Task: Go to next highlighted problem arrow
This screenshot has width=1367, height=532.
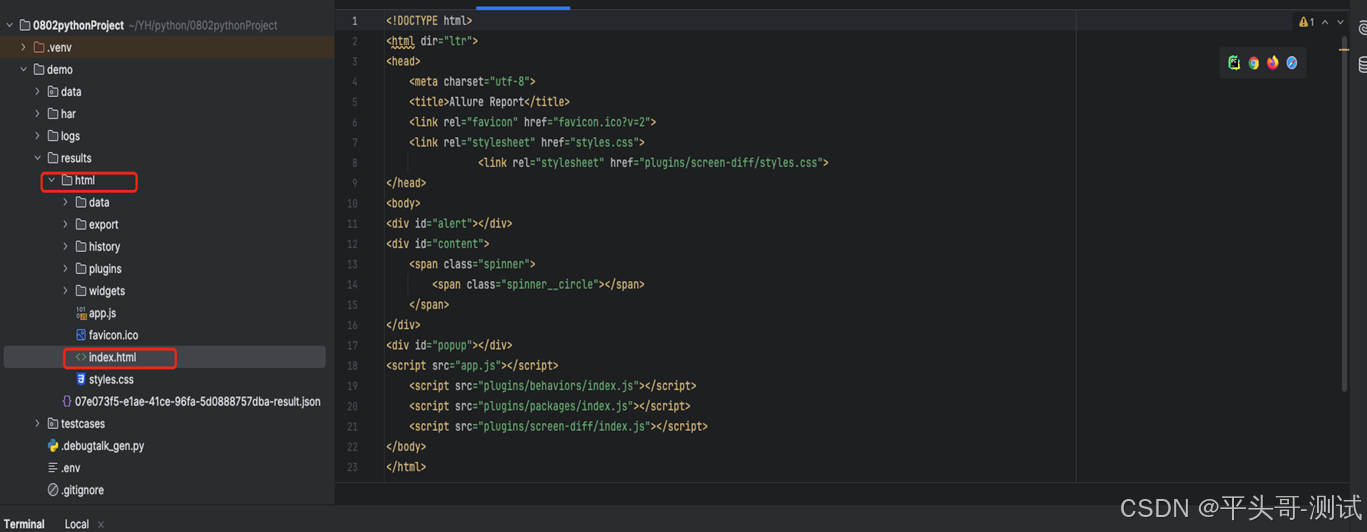Action: click(1340, 22)
